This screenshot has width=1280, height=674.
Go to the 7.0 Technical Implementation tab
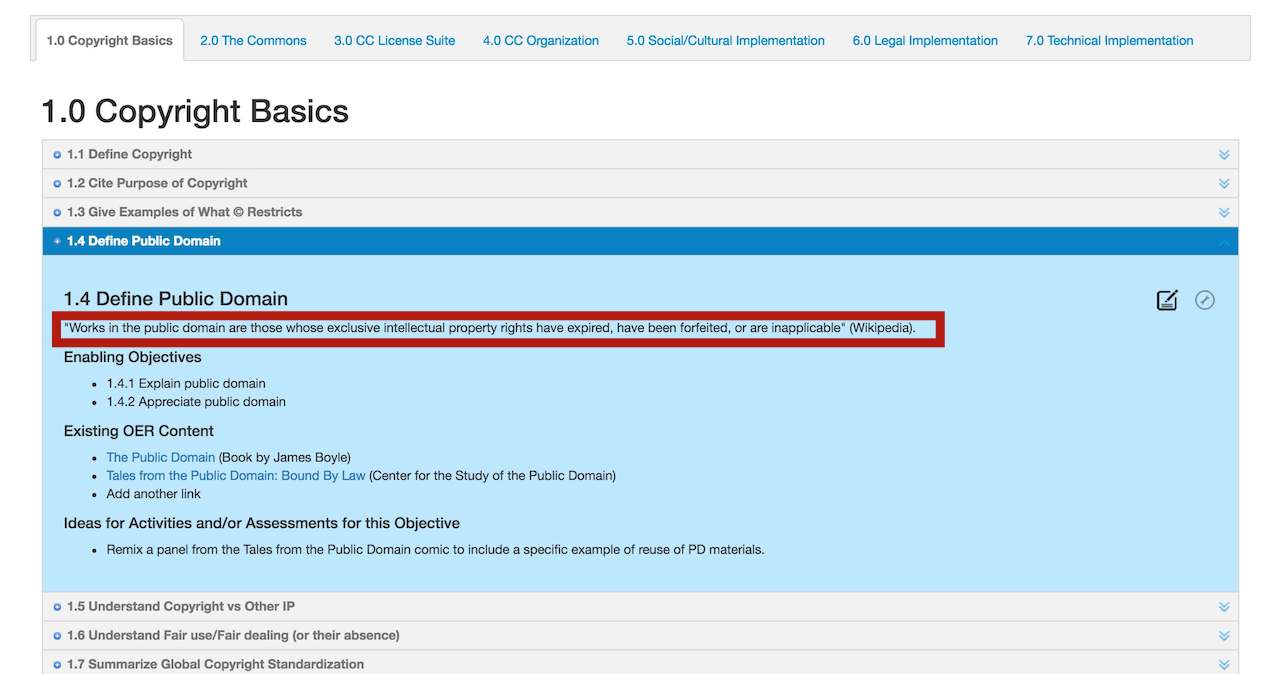point(1109,41)
